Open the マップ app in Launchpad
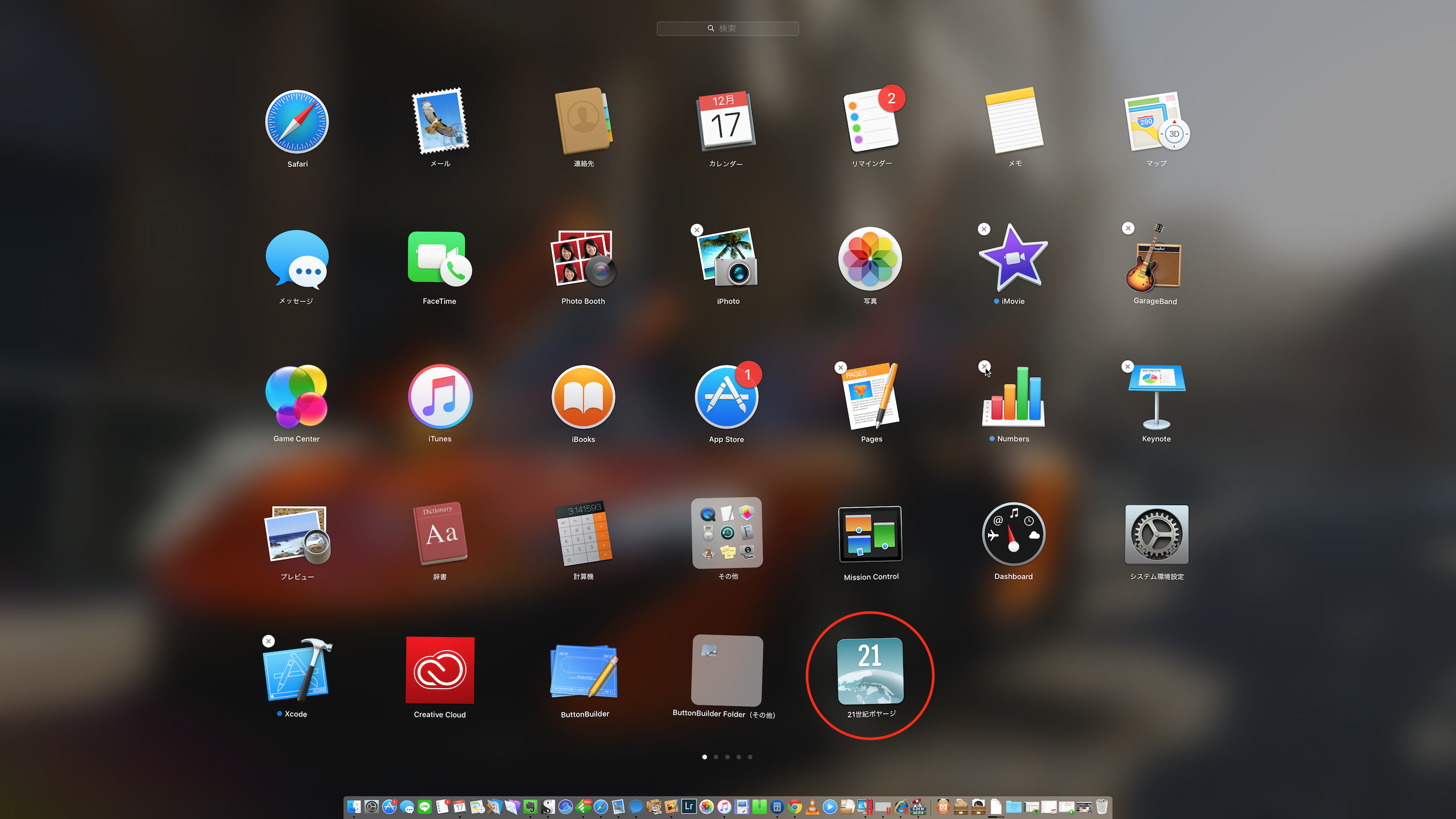This screenshot has height=819, width=1456. pyautogui.click(x=1156, y=121)
